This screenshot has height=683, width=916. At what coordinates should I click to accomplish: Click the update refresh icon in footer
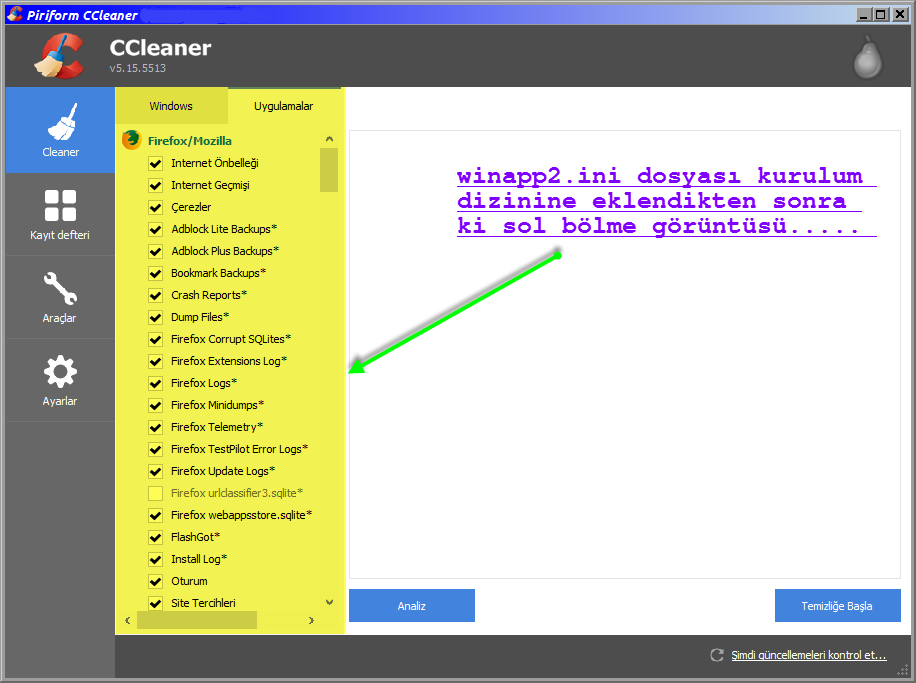(717, 655)
